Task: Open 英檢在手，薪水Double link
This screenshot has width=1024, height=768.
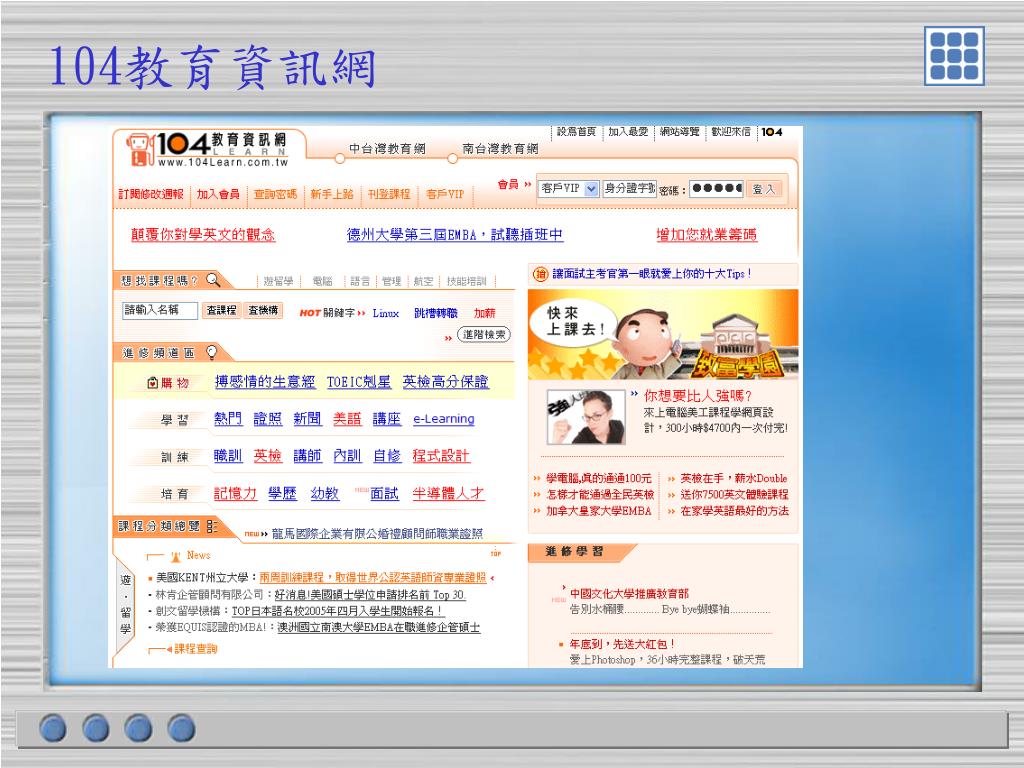Action: point(733,479)
